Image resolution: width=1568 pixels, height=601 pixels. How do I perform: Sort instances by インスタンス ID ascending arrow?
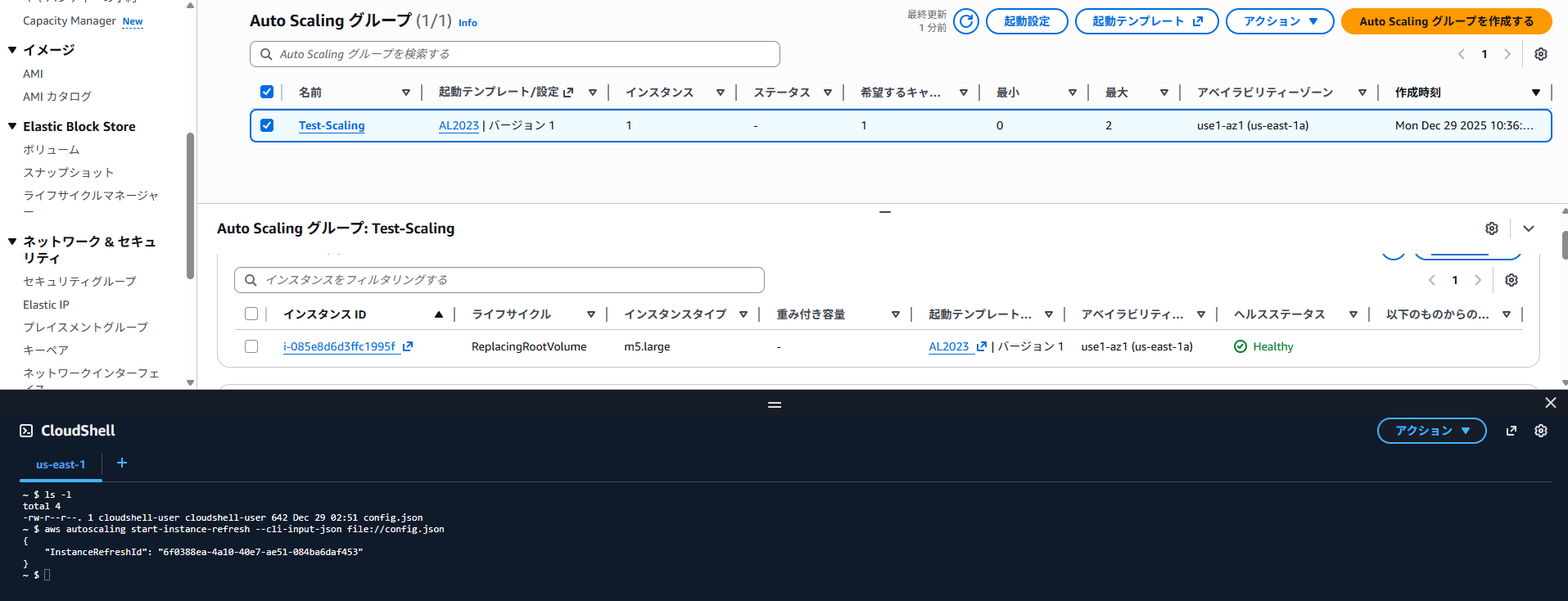[439, 314]
